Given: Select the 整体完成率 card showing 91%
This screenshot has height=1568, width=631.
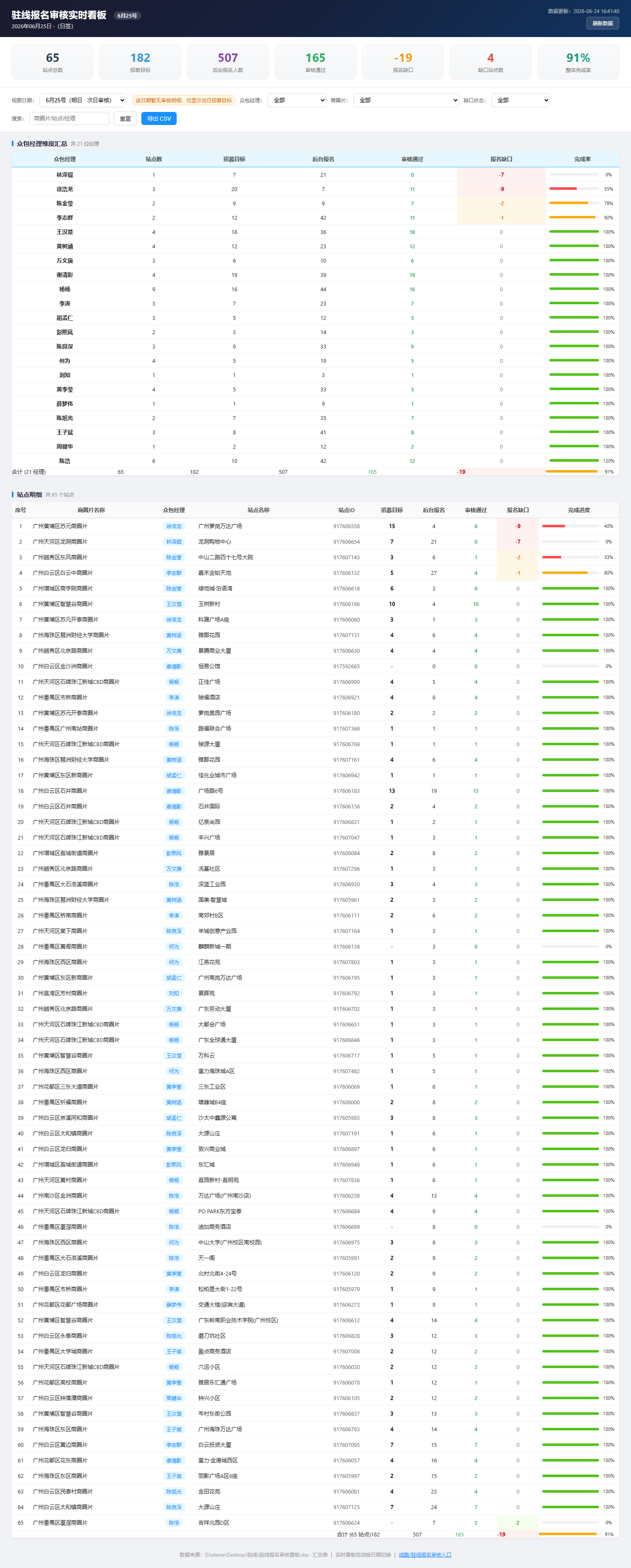Looking at the screenshot, I should point(578,62).
